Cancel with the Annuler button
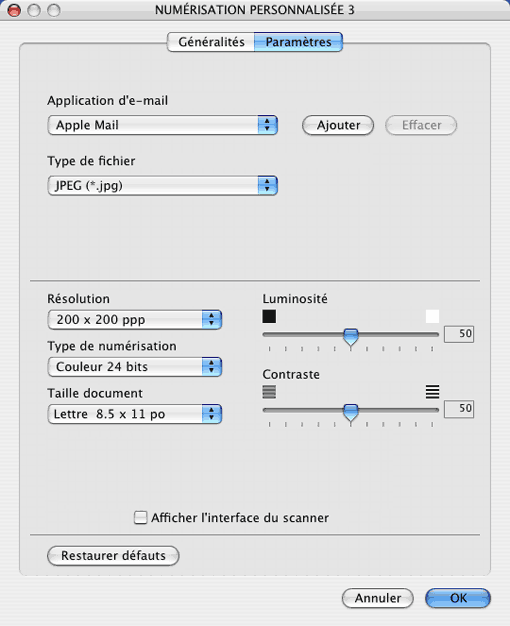The width and height of the screenshot is (510, 626). (377, 598)
